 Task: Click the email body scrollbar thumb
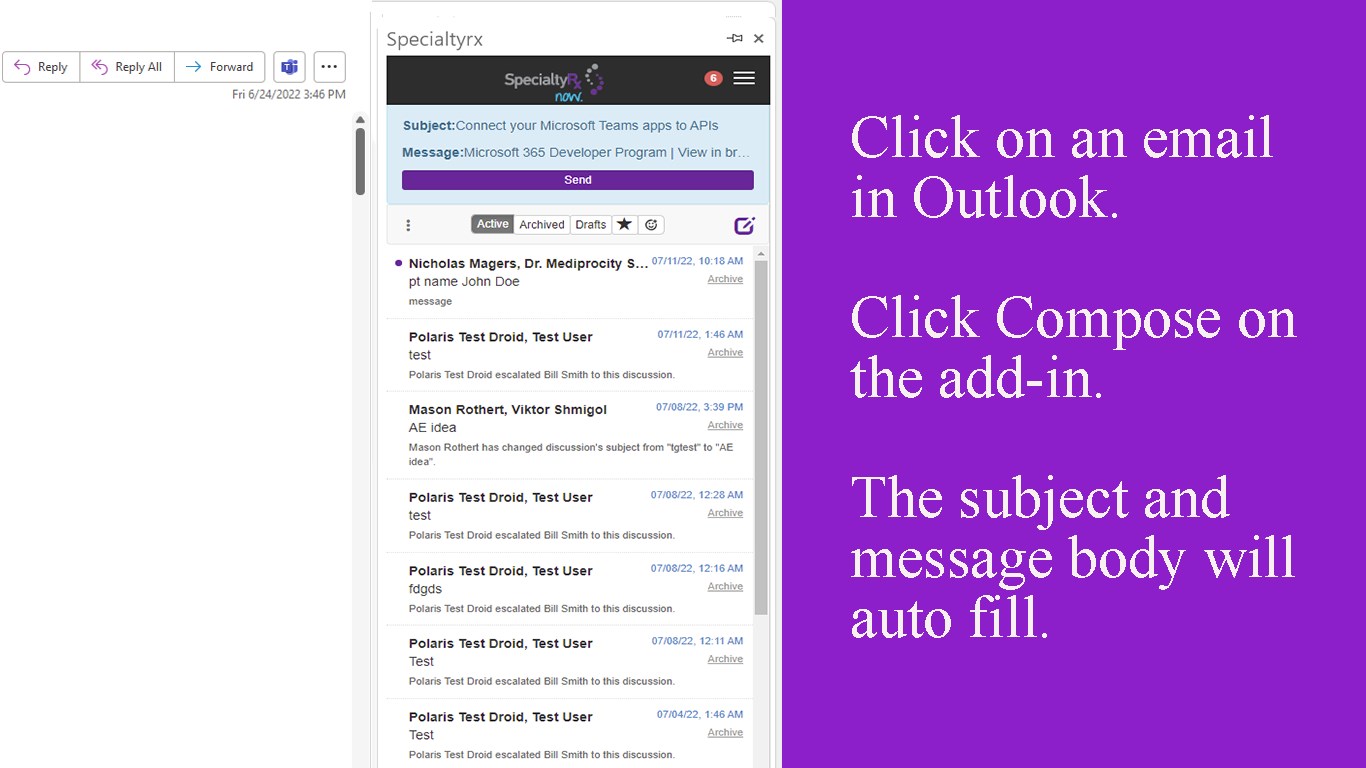tap(360, 161)
